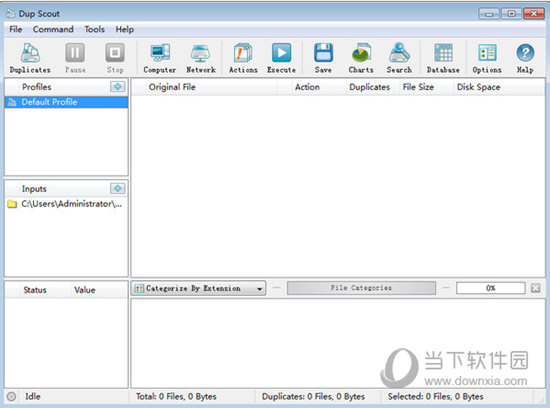550x408 pixels.
Task: Click the add button in Inputs header
Action: [x=118, y=188]
